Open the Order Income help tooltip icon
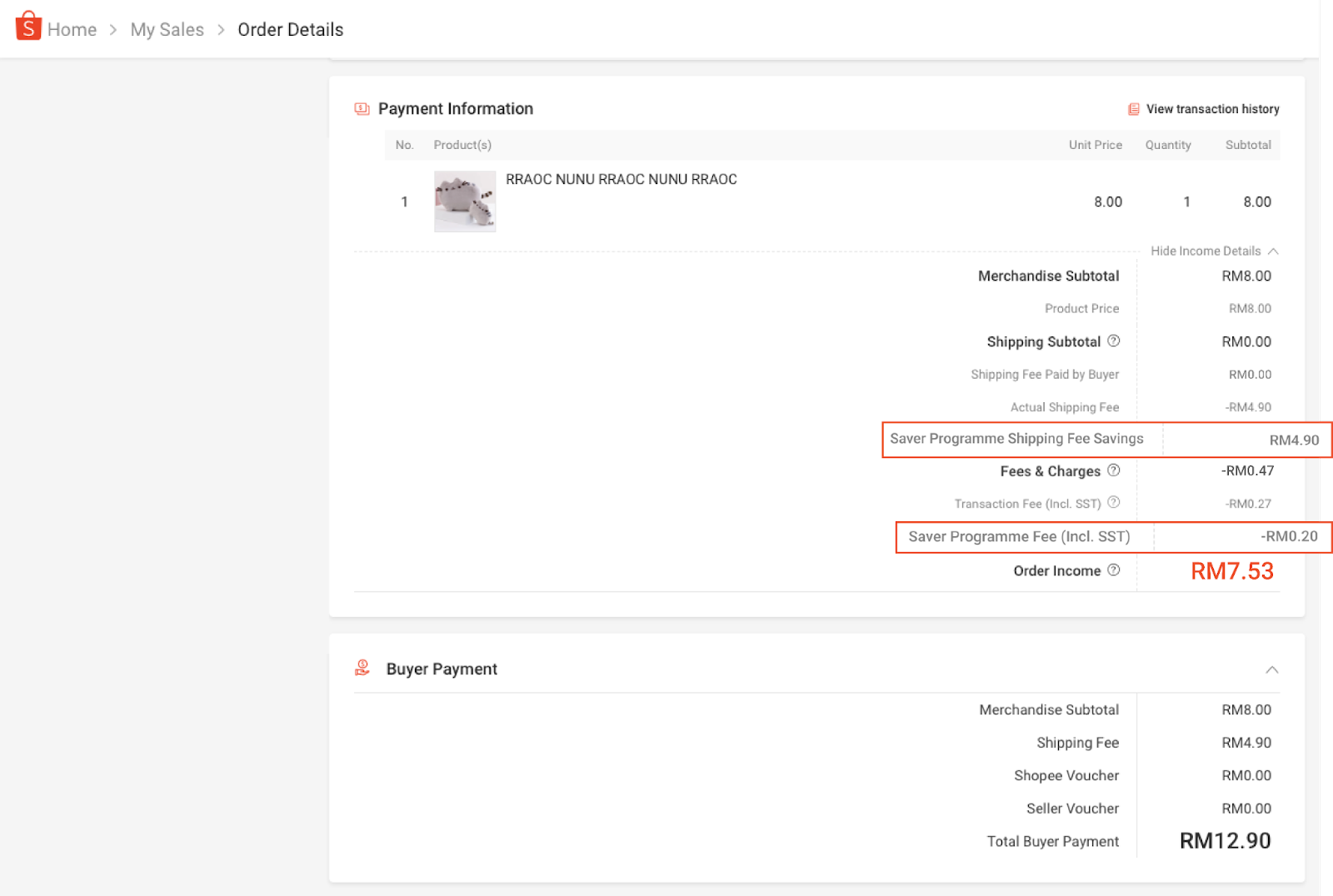Viewport: 1333px width, 896px height. 1114,570
